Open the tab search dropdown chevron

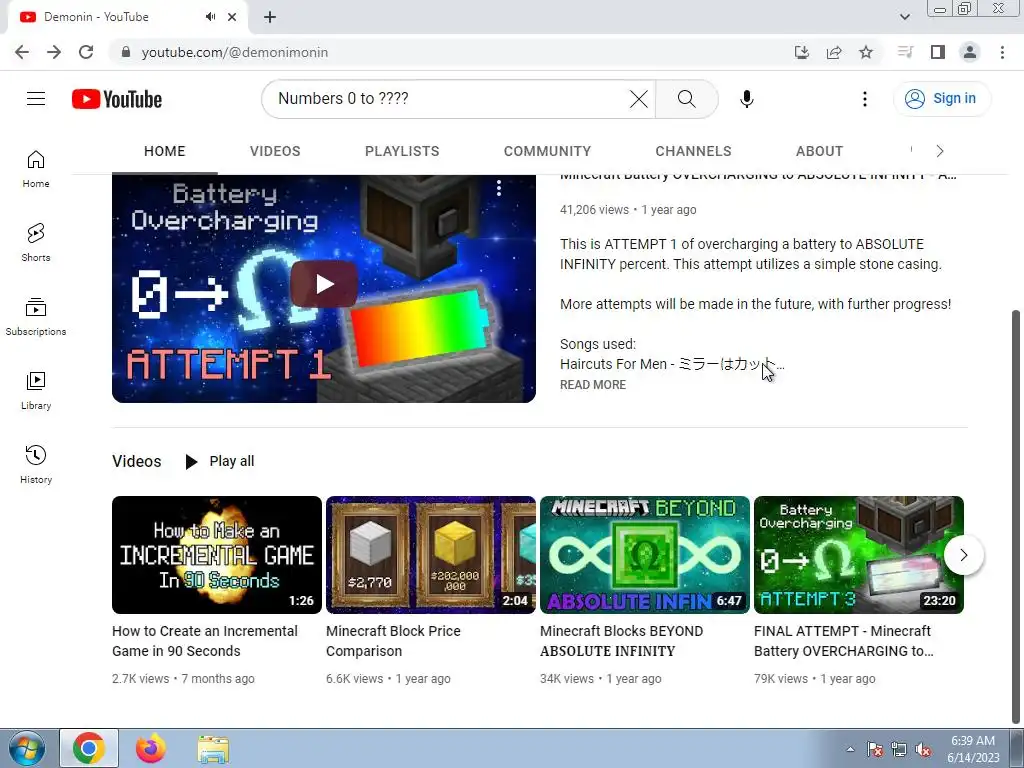coord(904,17)
